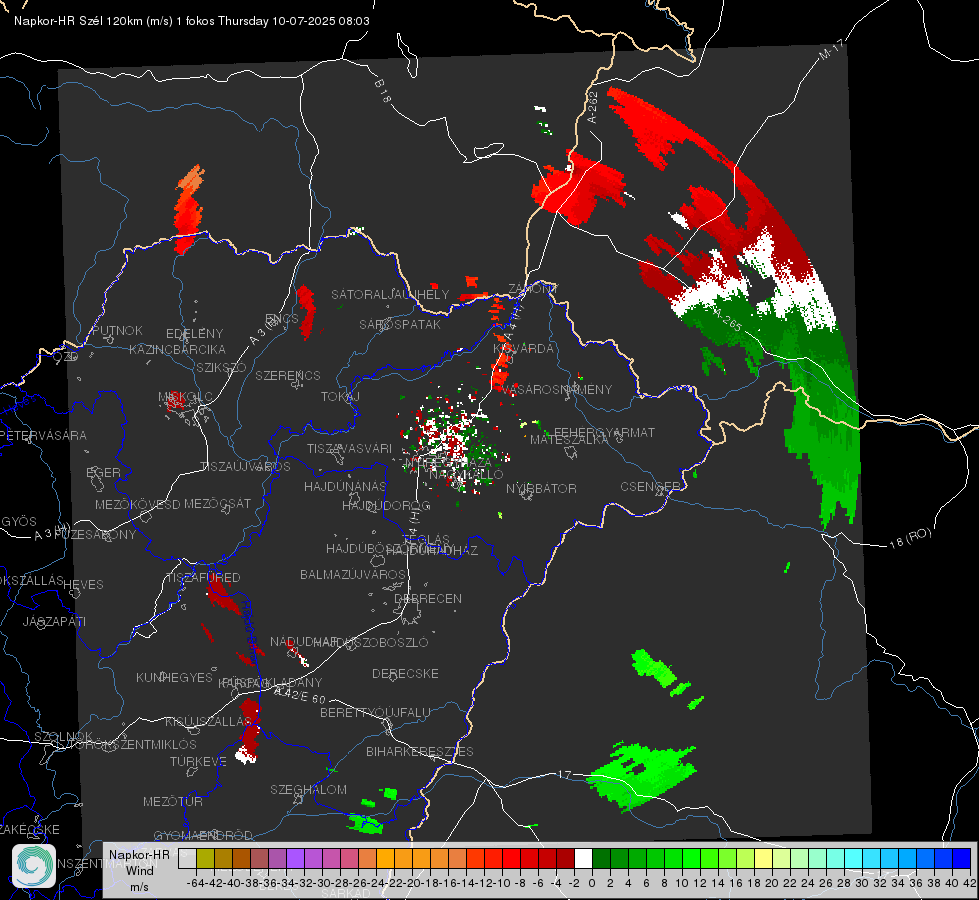Click the MISKOLC city label
The height and width of the screenshot is (900, 979).
pyautogui.click(x=185, y=397)
